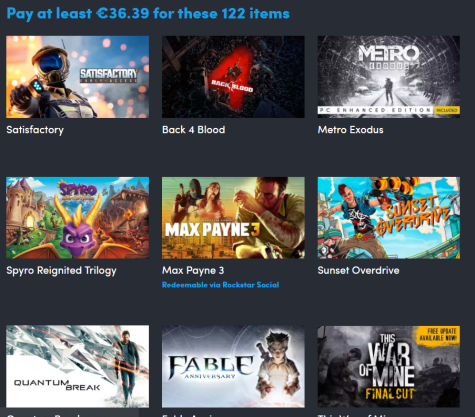Screen dimensions: 475x417
Task: Select the Quantum Break cover image
Action: [x=77, y=366]
